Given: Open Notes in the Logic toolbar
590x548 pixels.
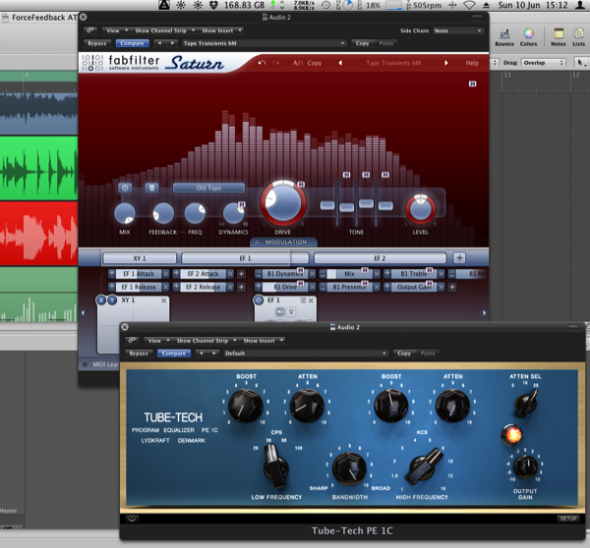Looking at the screenshot, I should point(558,37).
